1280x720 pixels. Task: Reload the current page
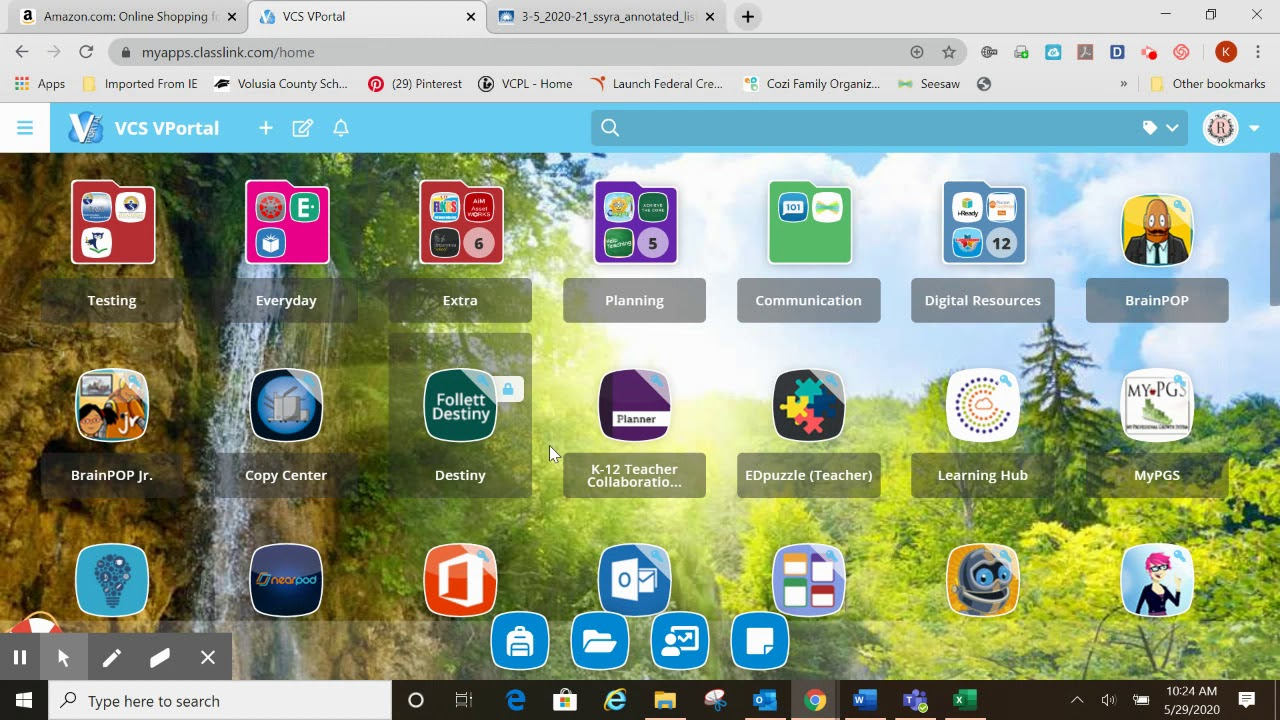(86, 52)
